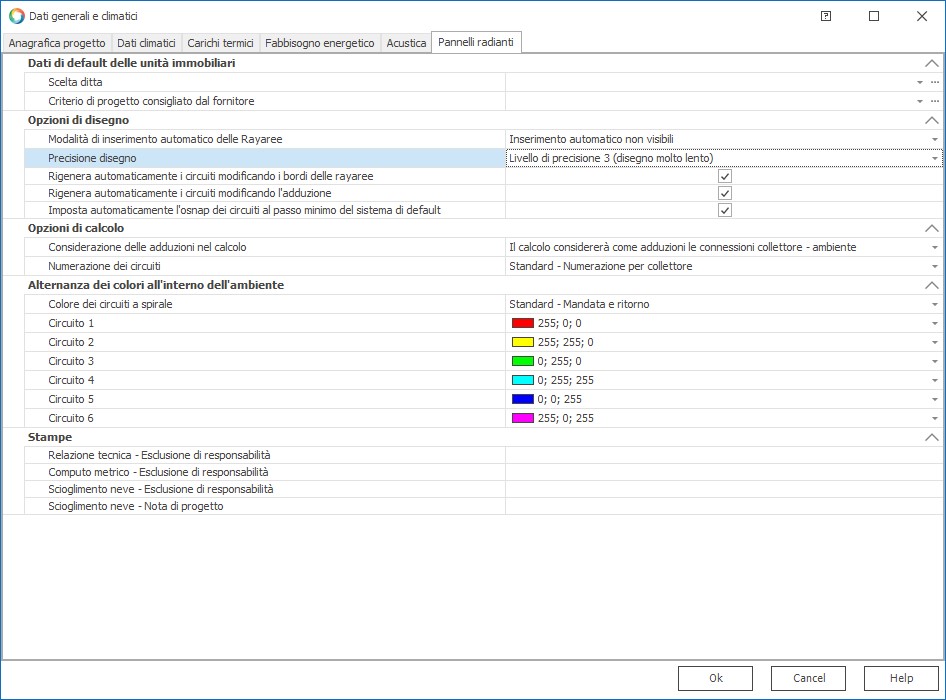
Task: Expand Colore dei circuiti a spirale dropdown
Action: (x=934, y=304)
